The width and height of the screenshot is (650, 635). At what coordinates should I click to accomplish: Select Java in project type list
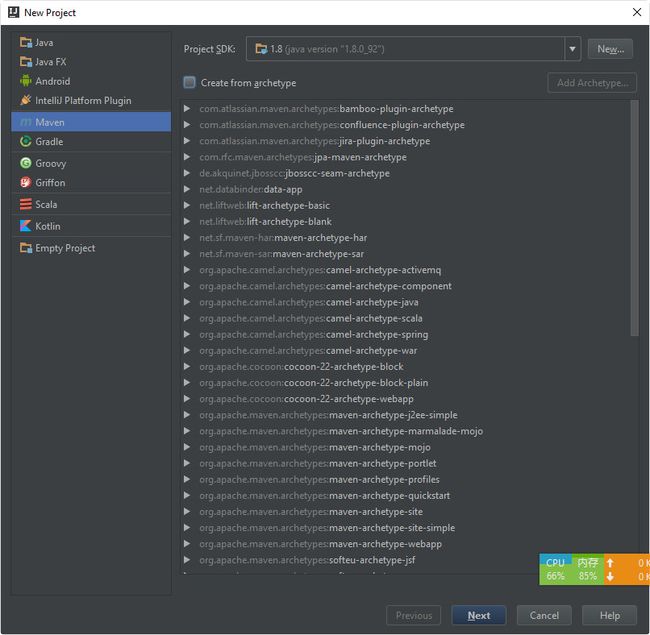91,42
